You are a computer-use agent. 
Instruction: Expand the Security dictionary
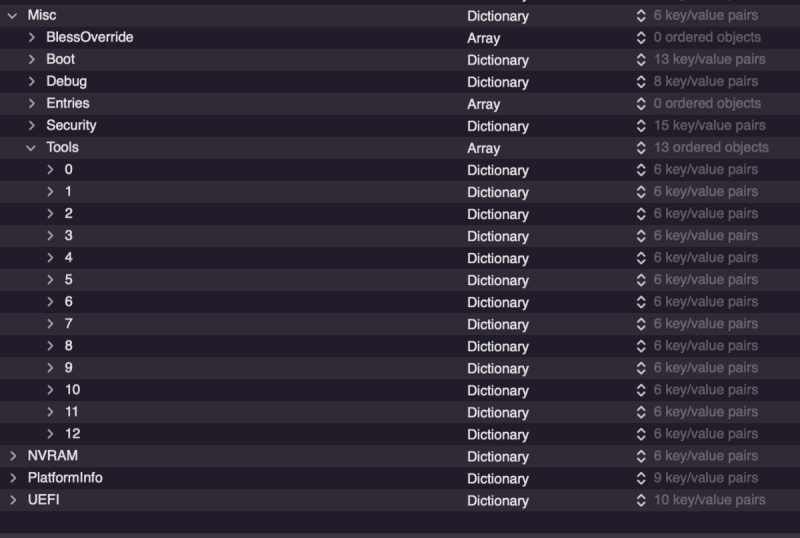32,126
